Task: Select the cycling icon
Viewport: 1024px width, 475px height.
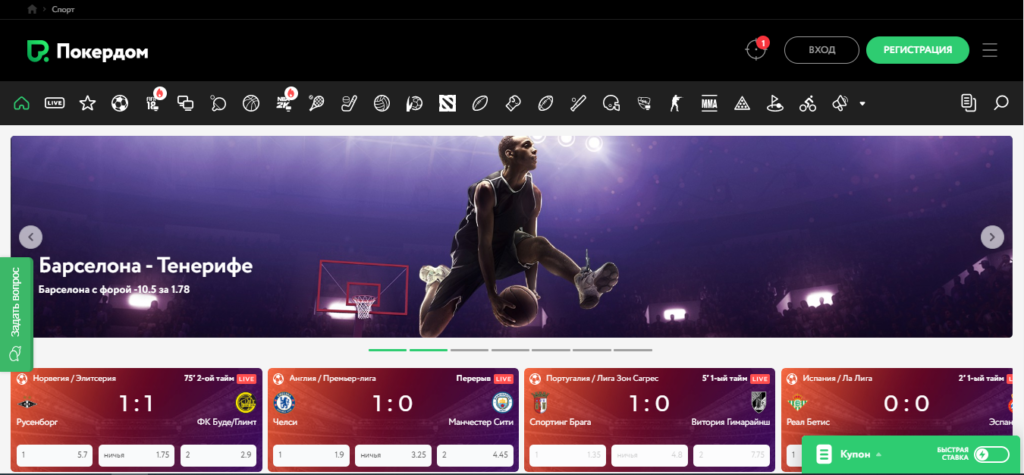Action: click(808, 103)
